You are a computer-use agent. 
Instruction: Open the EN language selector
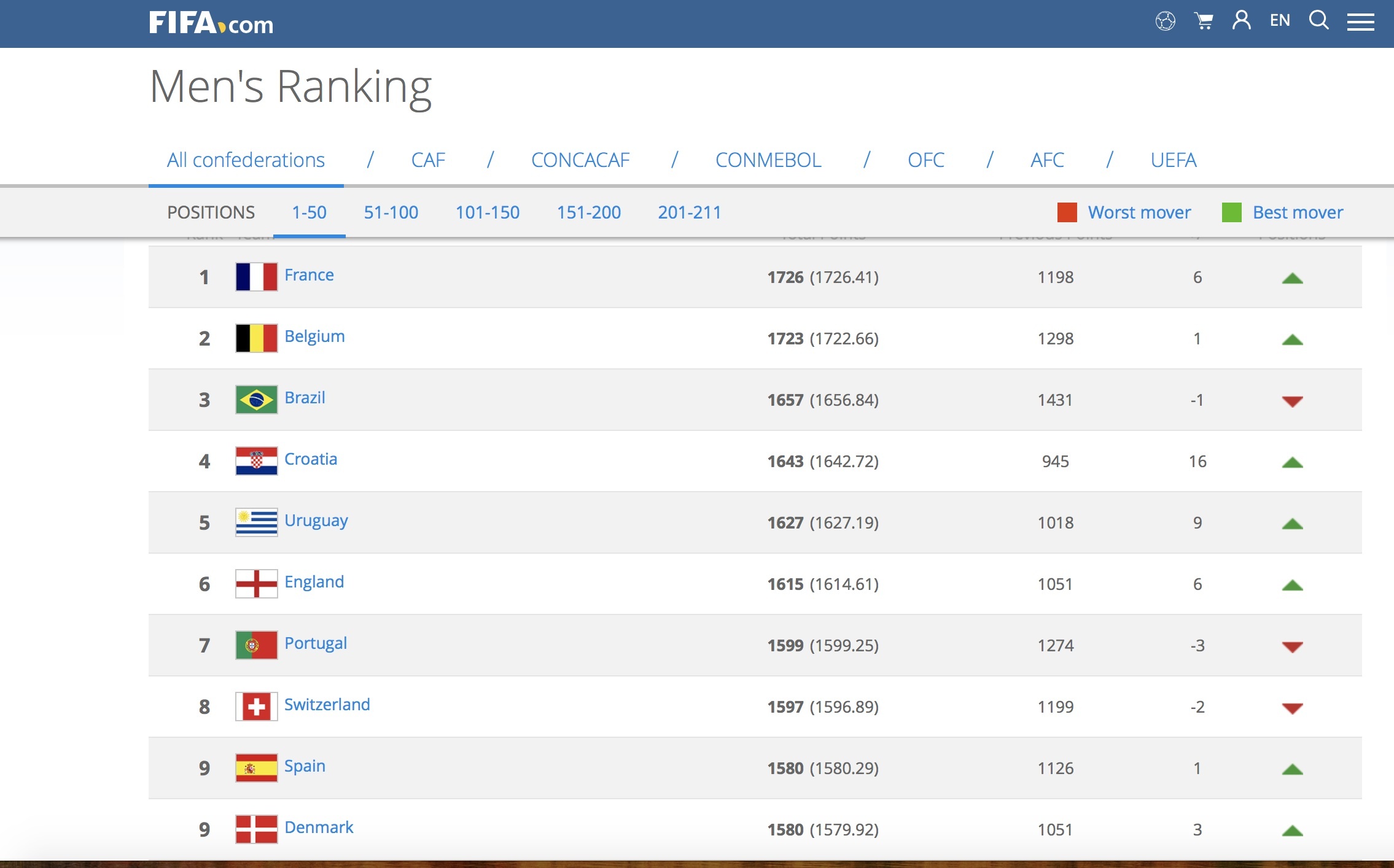(1280, 21)
